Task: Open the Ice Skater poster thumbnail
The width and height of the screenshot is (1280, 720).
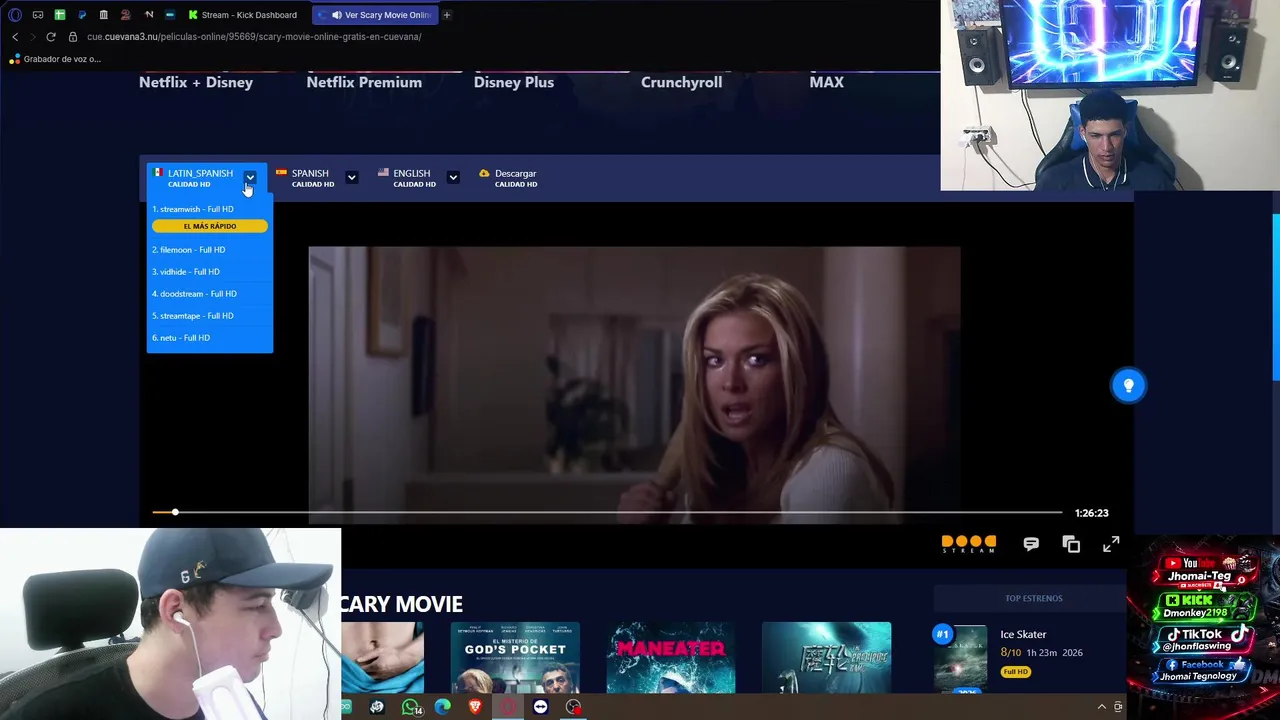Action: pos(961,657)
